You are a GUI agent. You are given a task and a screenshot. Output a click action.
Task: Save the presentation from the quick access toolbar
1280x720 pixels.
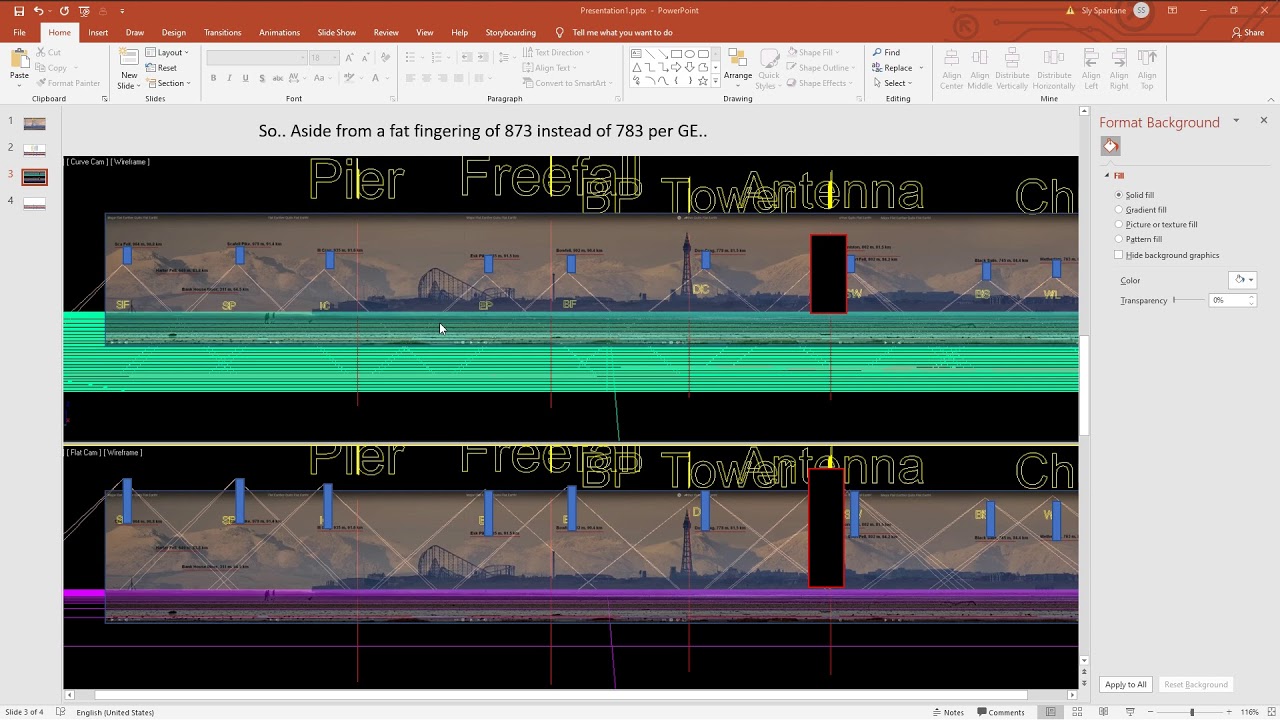coord(19,11)
